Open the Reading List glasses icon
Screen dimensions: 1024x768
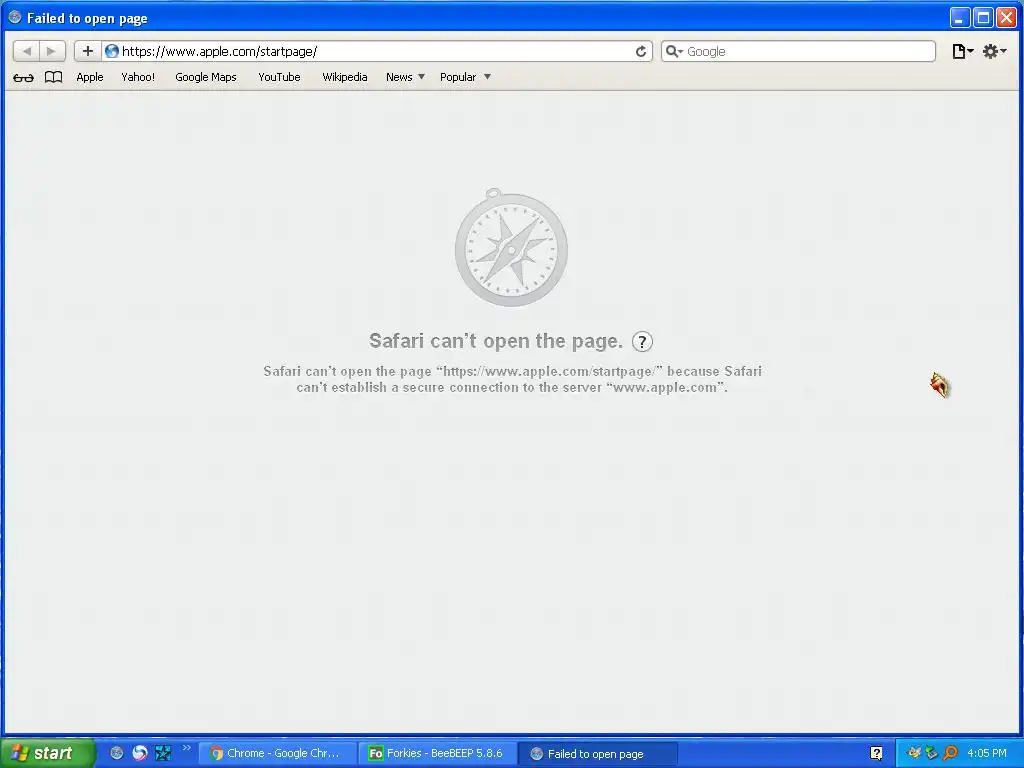24,77
